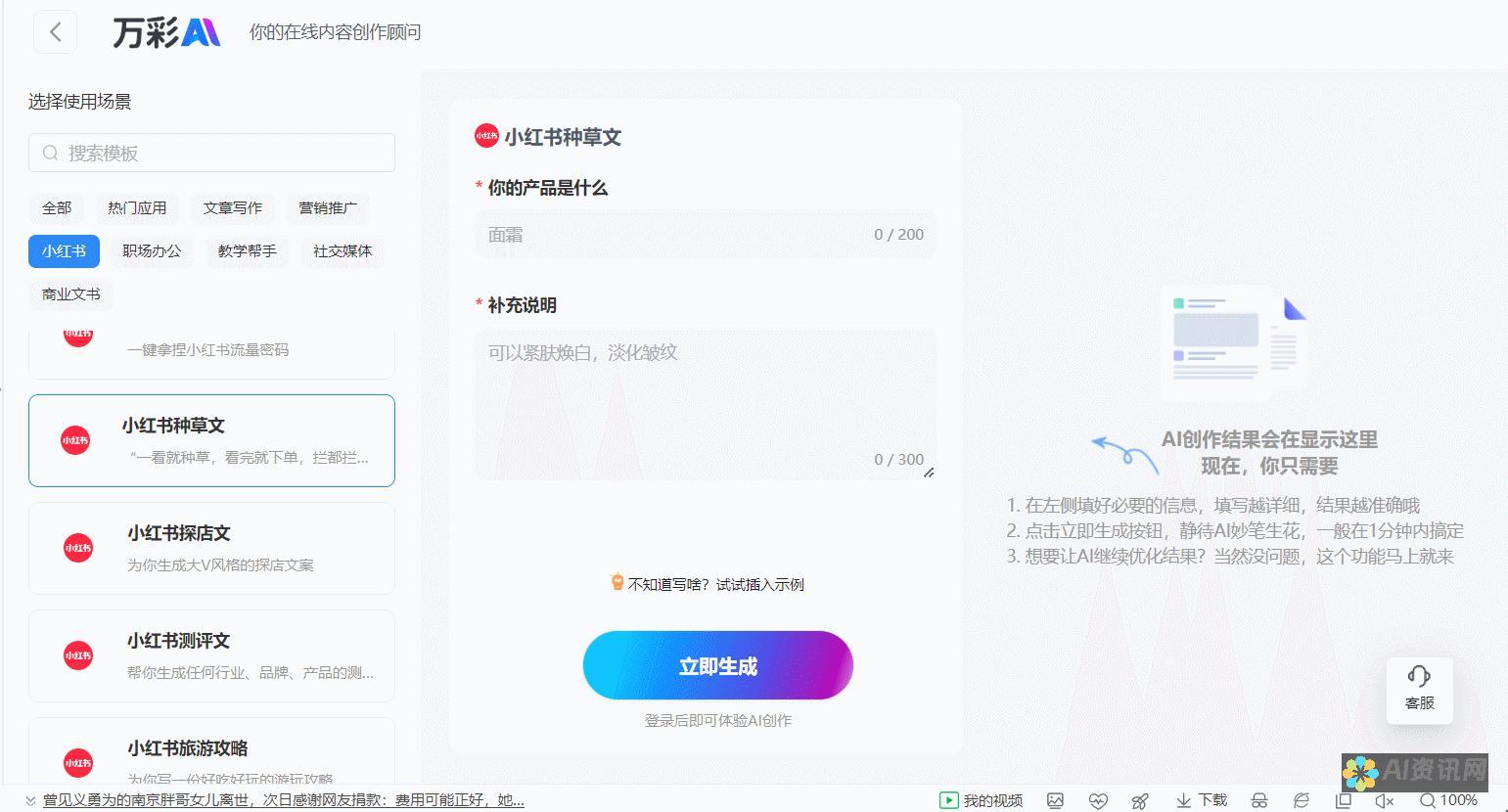
Task: Select the 社交媒体 category tab
Action: pyautogui.click(x=343, y=250)
